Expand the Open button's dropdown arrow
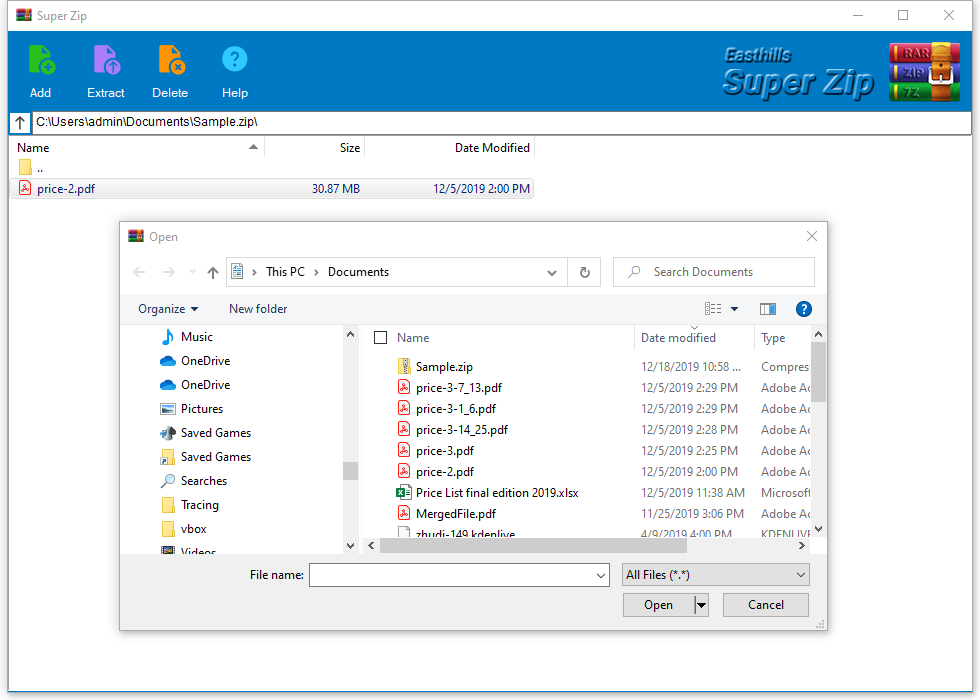The image size is (980, 700). pyautogui.click(x=700, y=604)
